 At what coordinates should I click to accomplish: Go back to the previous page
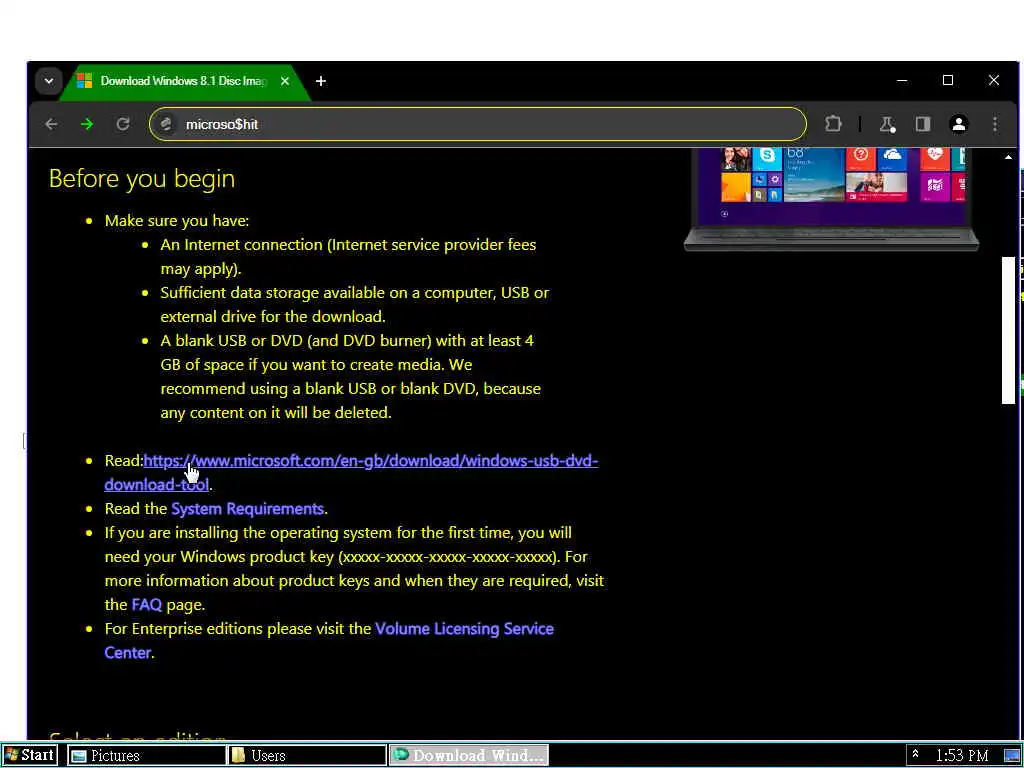(x=52, y=124)
